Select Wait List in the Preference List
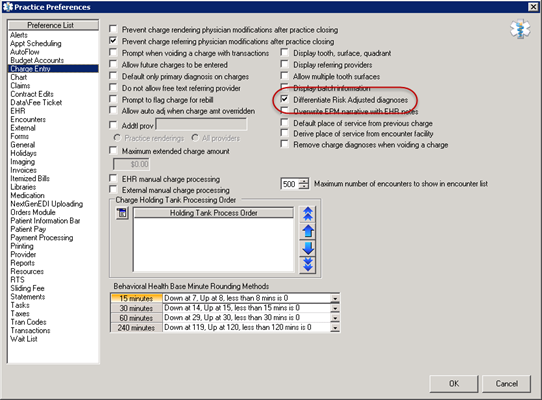Screen dimensions: 542x400 24,339
